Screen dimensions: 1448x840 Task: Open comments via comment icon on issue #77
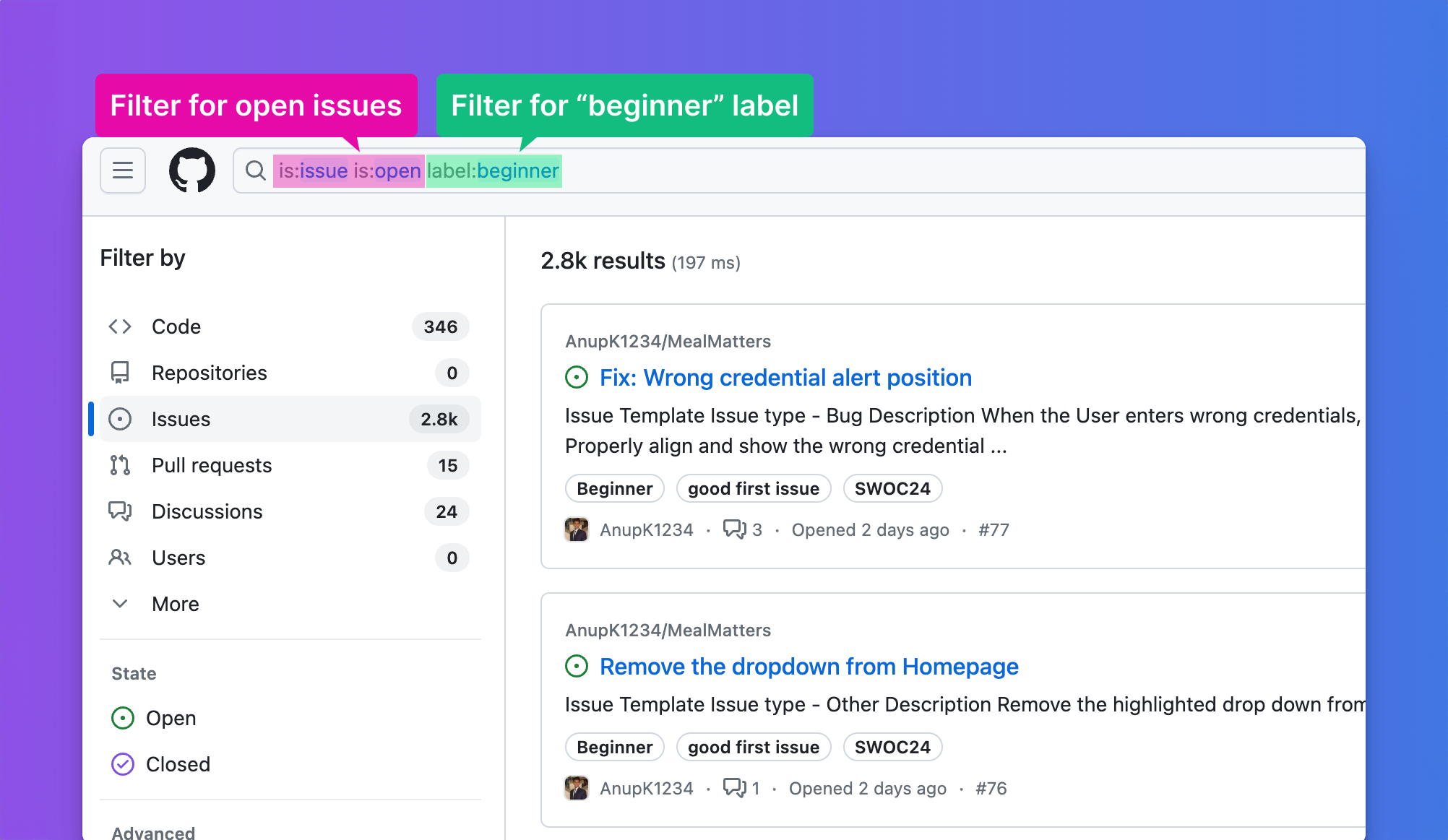point(736,529)
